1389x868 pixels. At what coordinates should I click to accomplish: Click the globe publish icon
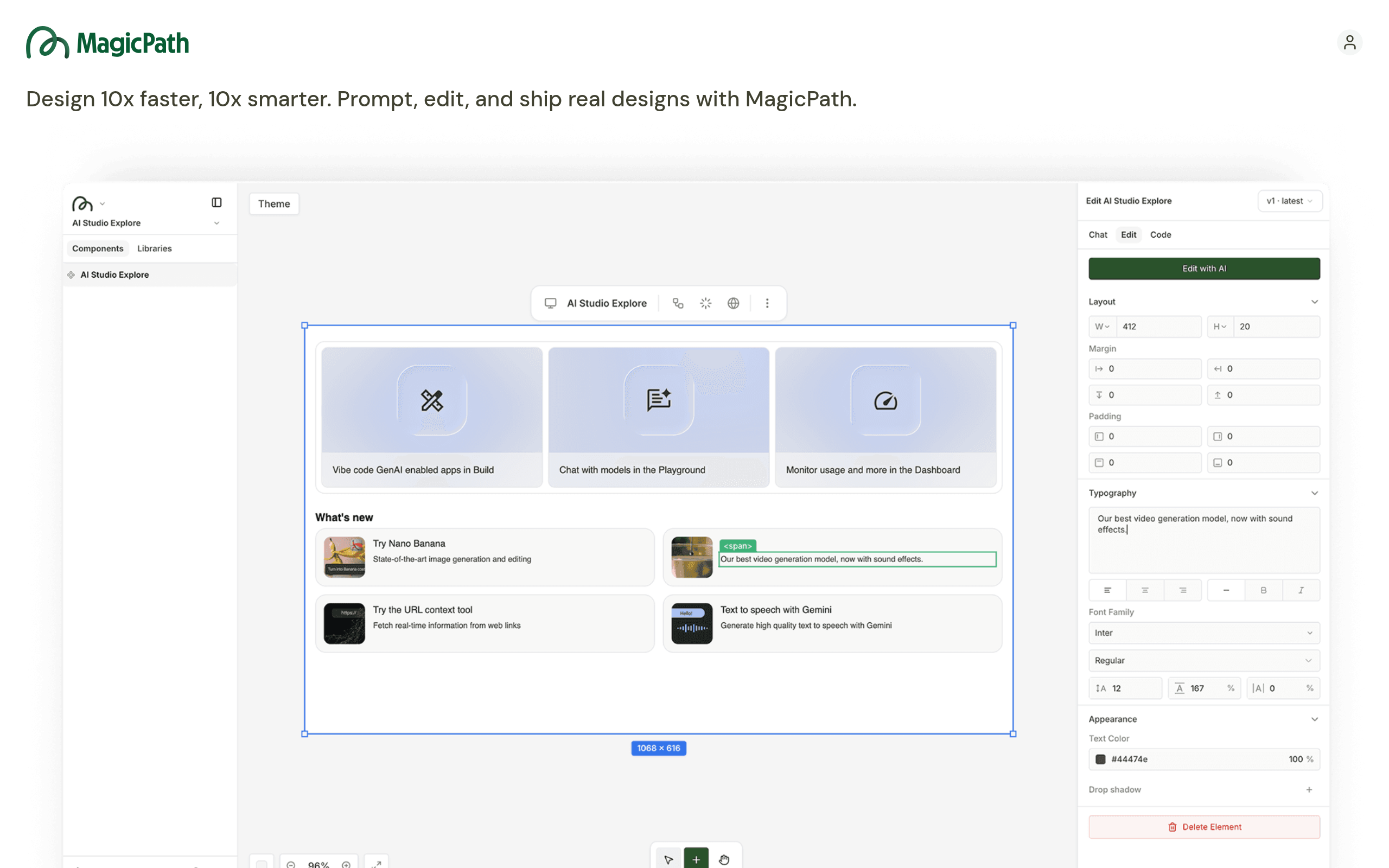[733, 303]
